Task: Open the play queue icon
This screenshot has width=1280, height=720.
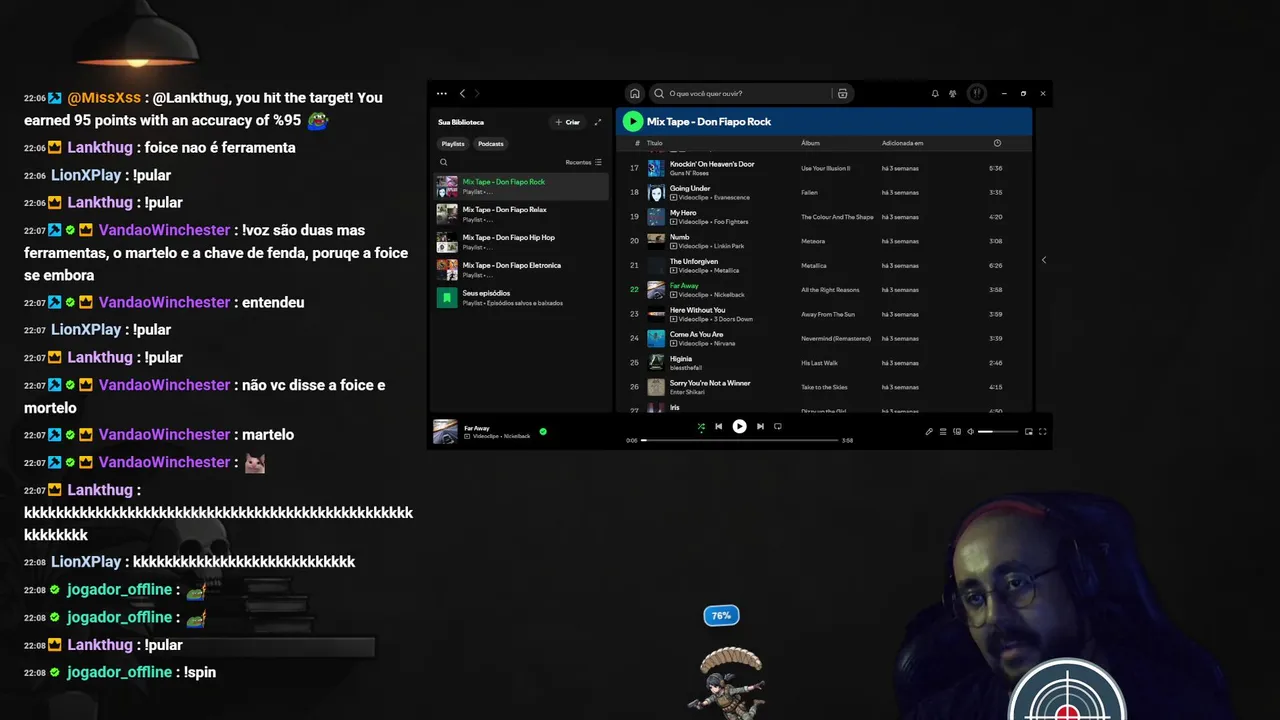Action: point(943,432)
